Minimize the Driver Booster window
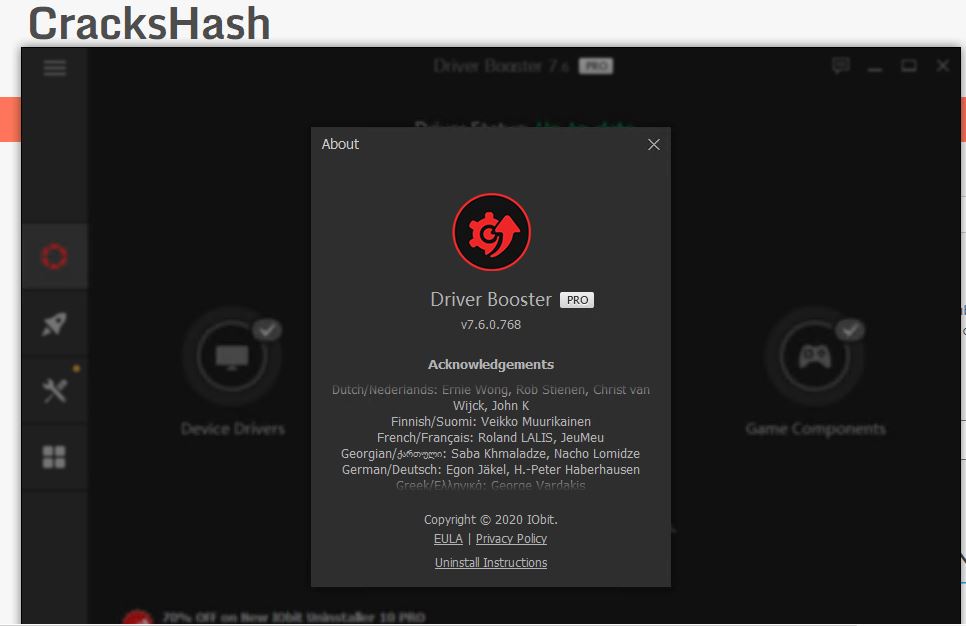The image size is (966, 626). point(875,67)
